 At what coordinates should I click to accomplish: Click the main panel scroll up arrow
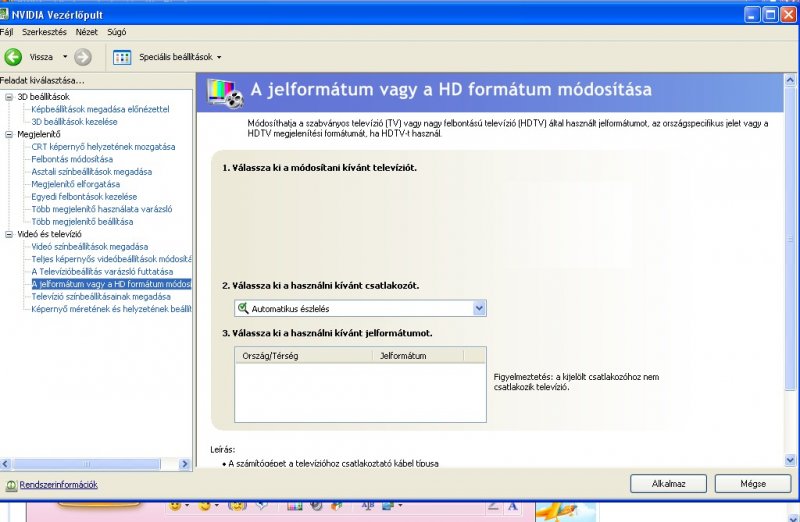pos(790,80)
